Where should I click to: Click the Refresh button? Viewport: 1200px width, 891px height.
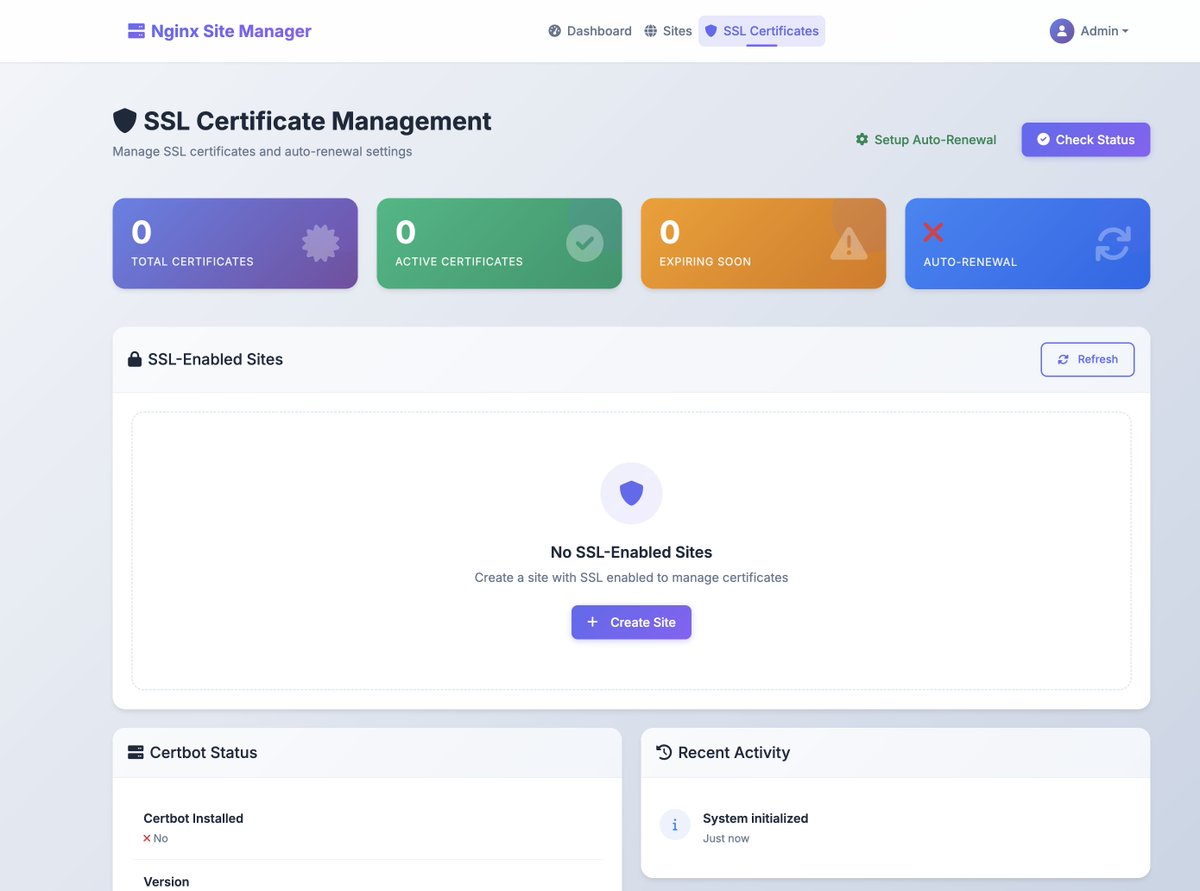tap(1088, 360)
